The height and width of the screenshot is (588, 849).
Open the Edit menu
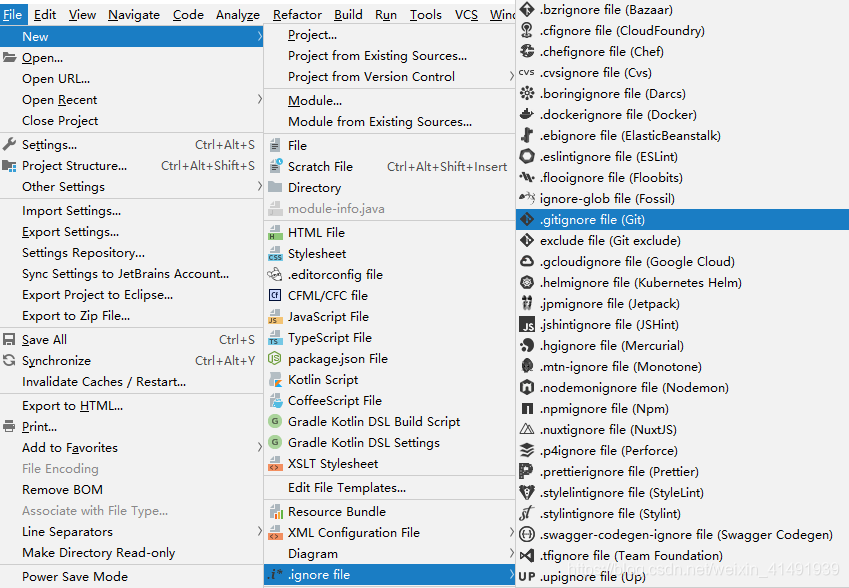pyautogui.click(x=45, y=15)
